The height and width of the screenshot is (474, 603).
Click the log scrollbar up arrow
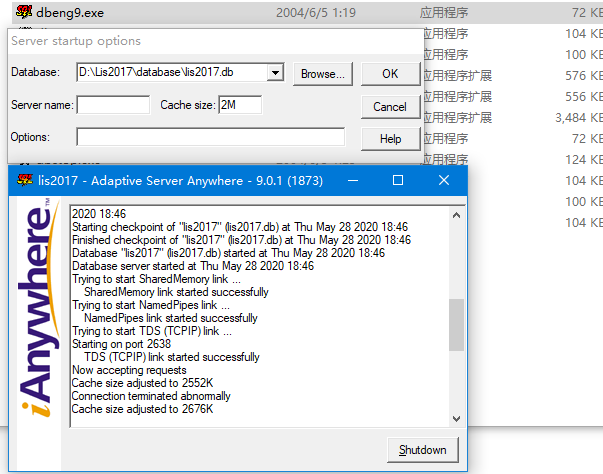click(x=456, y=215)
